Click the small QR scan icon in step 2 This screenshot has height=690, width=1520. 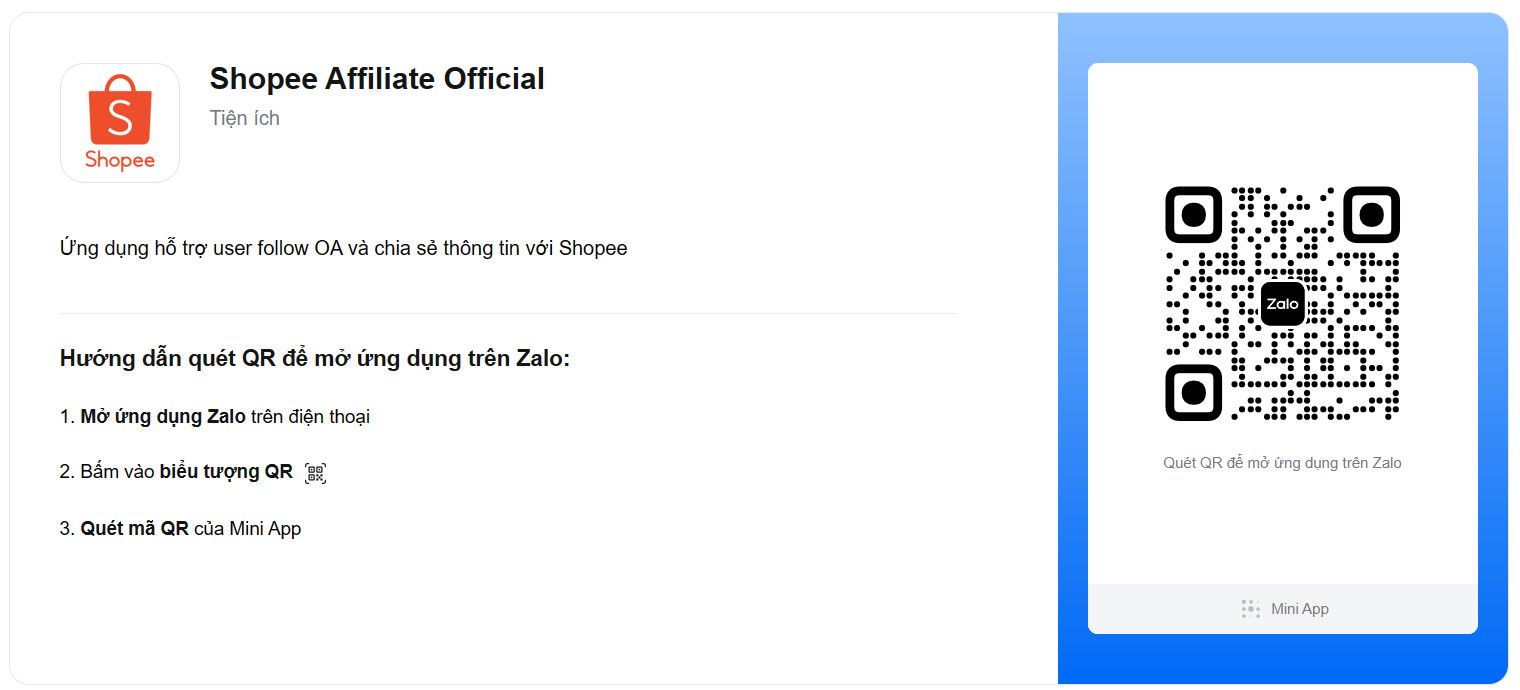[x=316, y=473]
